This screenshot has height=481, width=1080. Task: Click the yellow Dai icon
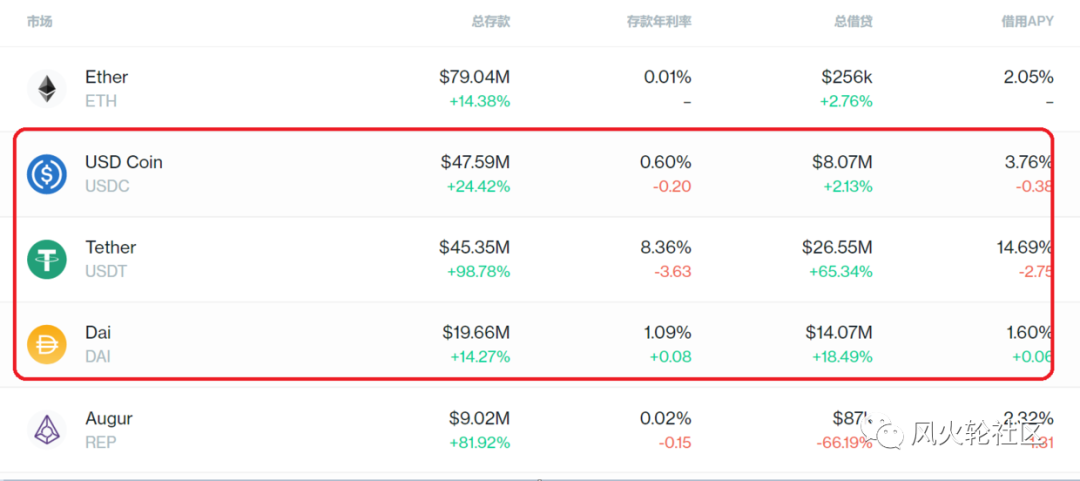[47, 345]
